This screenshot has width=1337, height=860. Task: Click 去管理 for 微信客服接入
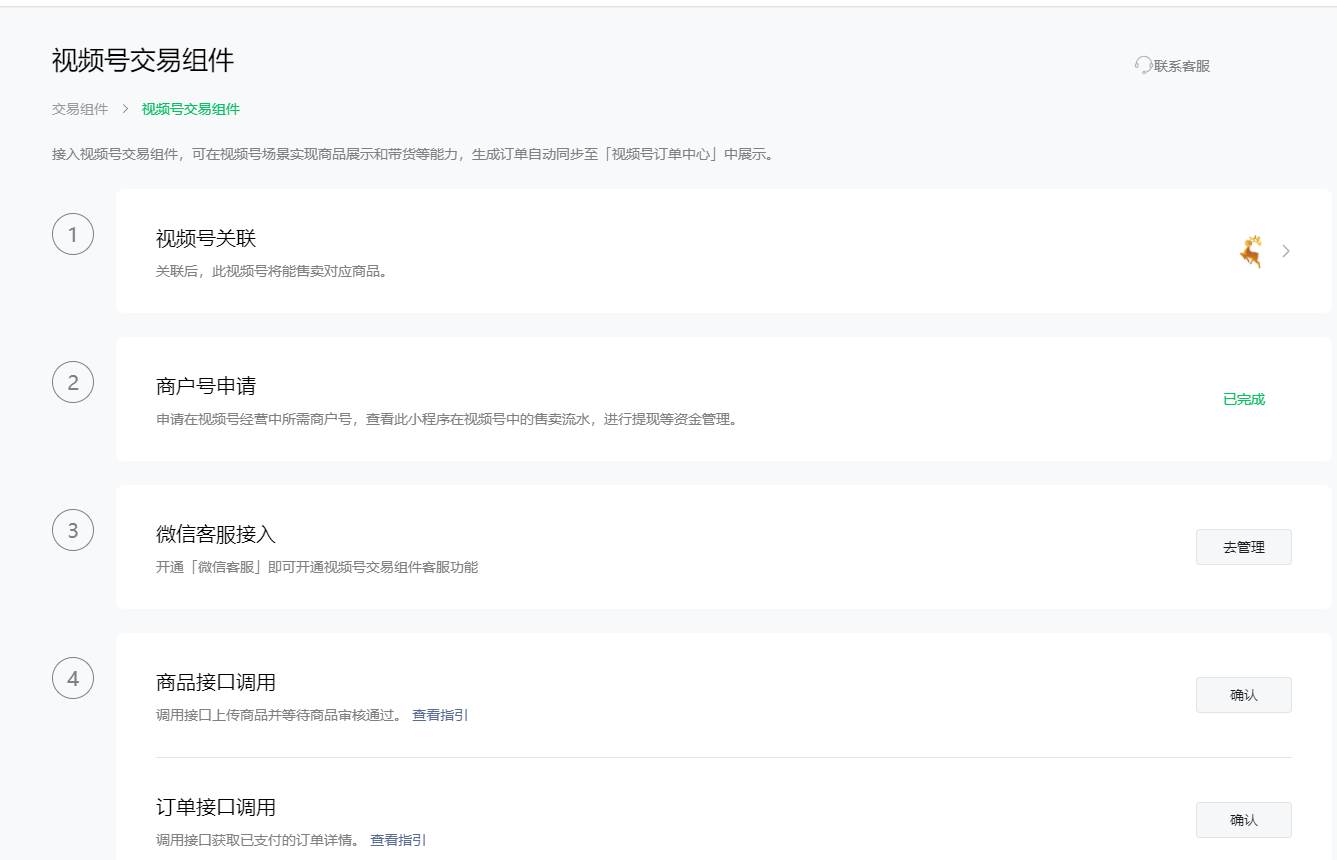coord(1244,547)
